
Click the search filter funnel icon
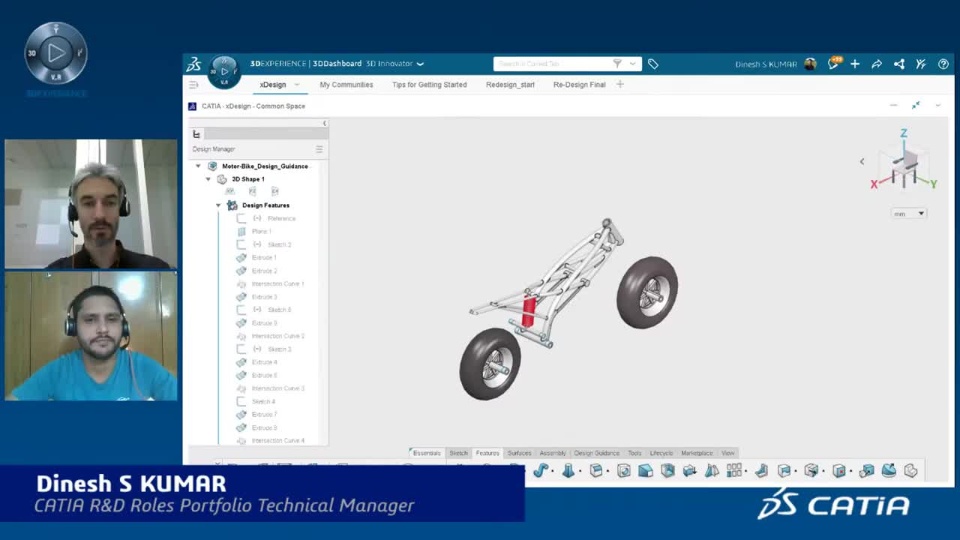pos(617,64)
